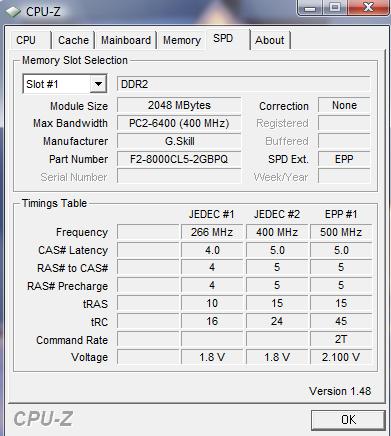Click the JEDEC #2 column header
The height and width of the screenshot is (436, 391).
pos(277,214)
